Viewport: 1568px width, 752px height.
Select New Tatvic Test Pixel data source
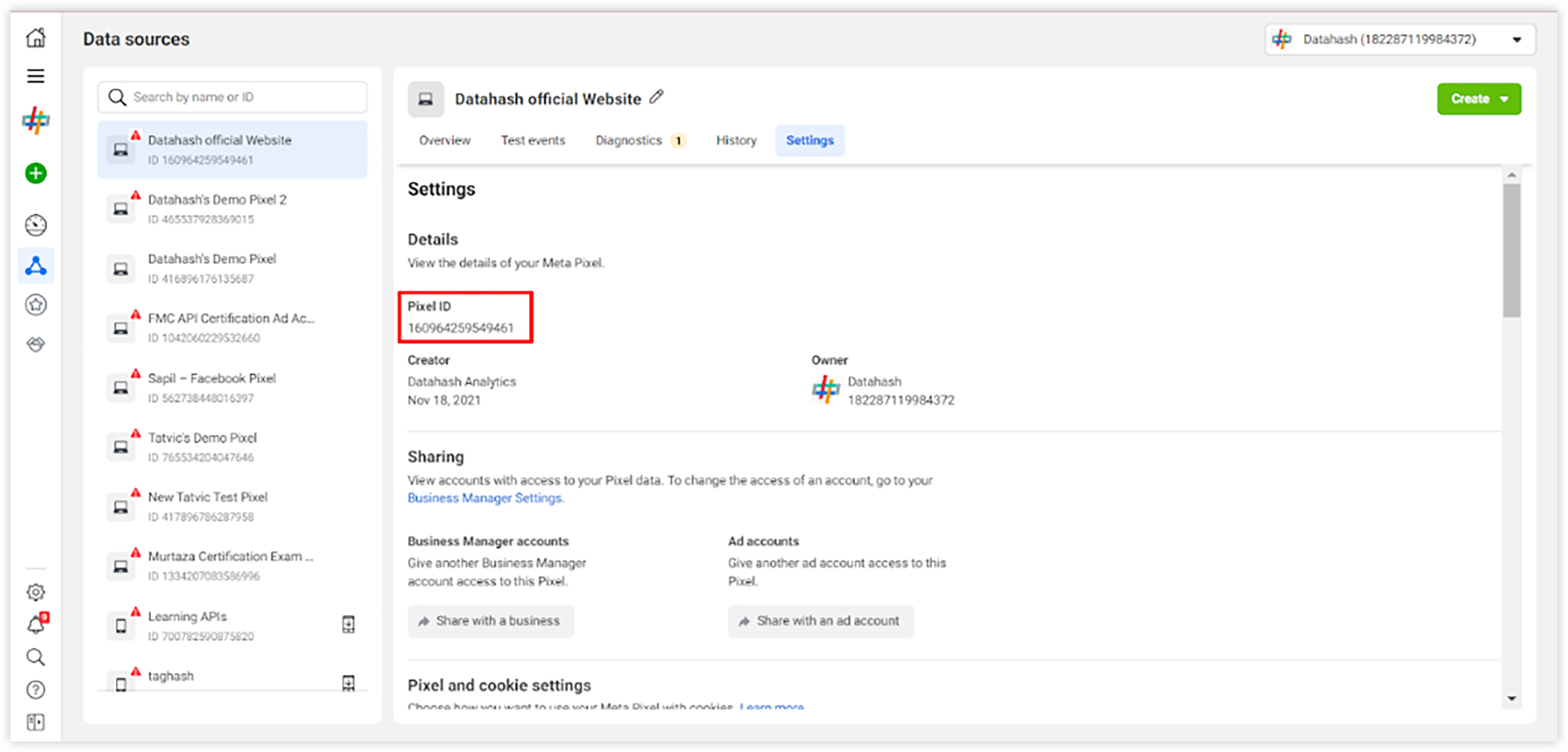[233, 507]
